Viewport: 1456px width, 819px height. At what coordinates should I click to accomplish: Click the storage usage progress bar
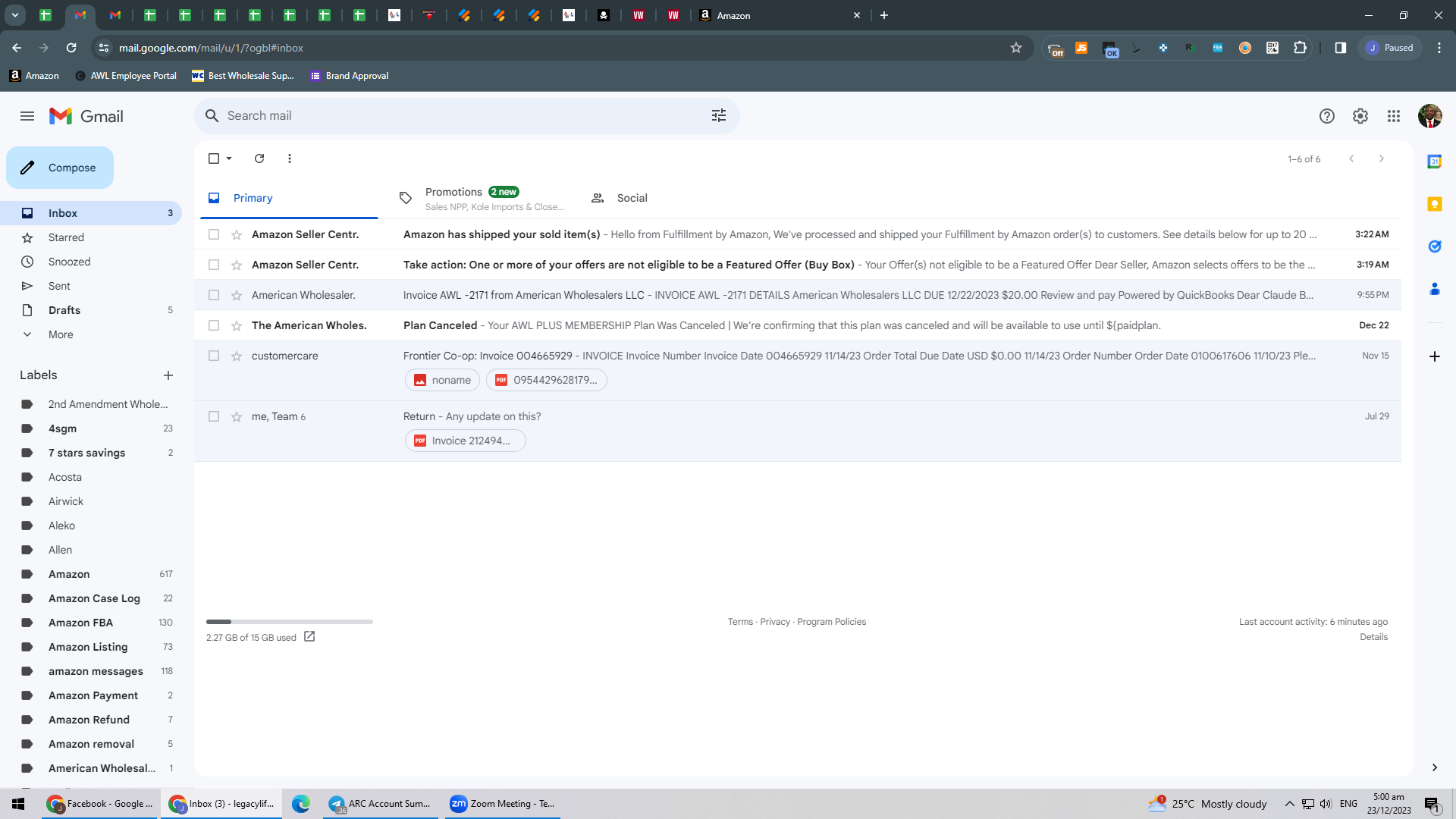pos(289,622)
